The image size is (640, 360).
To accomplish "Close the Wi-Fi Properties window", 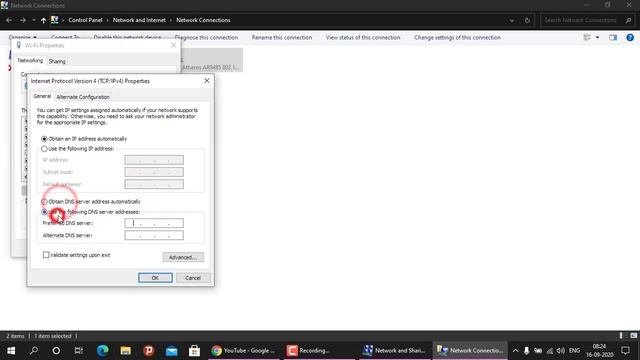I will coord(173,45).
